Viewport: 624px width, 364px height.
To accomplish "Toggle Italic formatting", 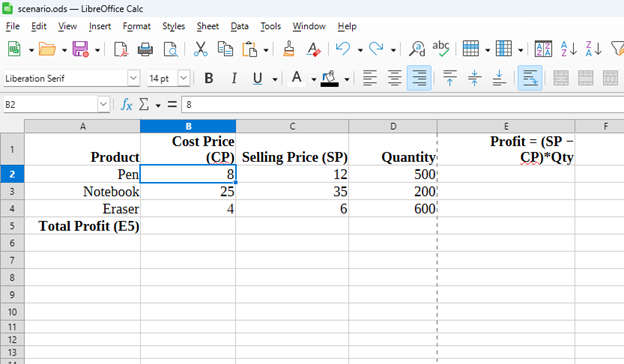I will tap(234, 78).
